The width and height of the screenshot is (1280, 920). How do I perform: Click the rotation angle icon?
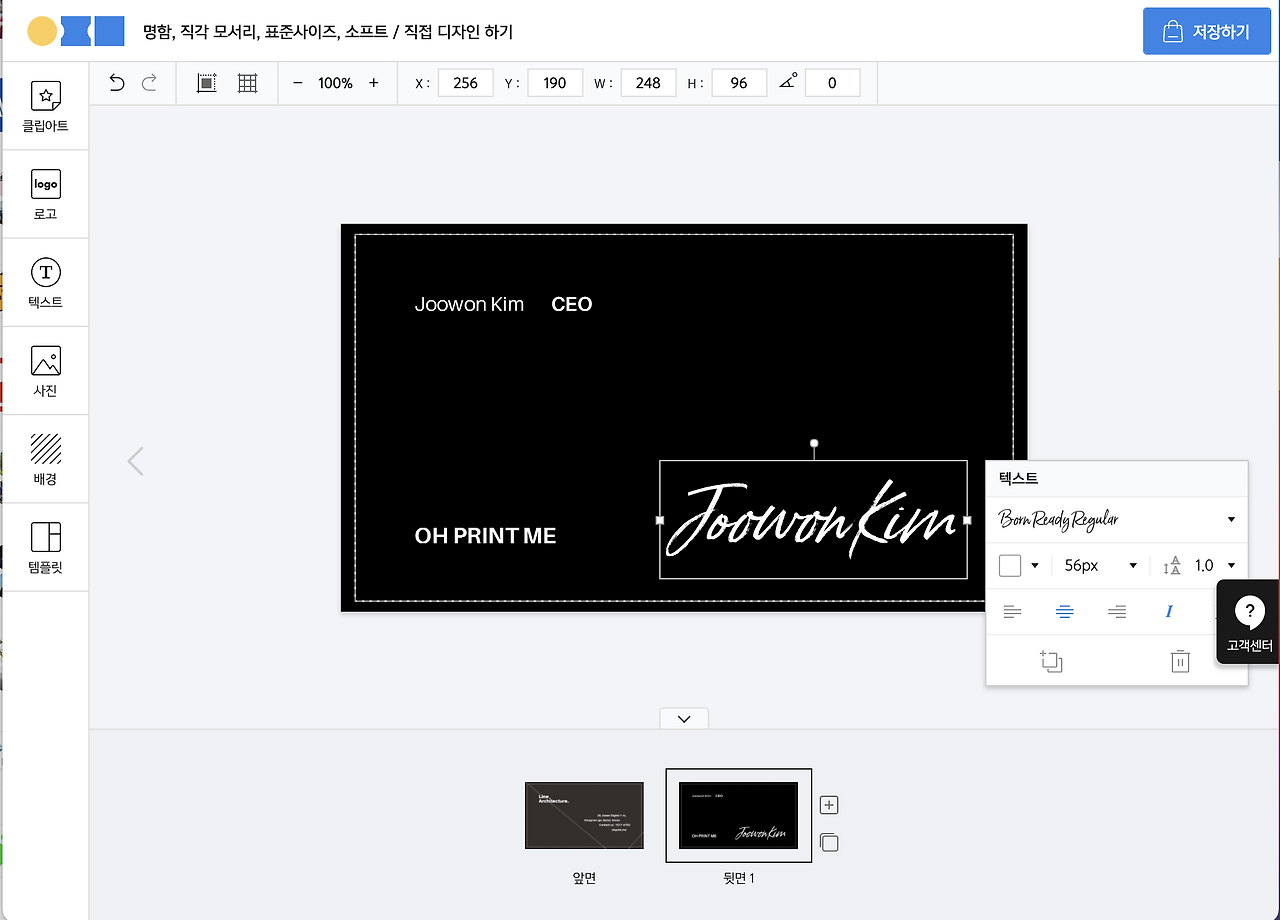(789, 82)
